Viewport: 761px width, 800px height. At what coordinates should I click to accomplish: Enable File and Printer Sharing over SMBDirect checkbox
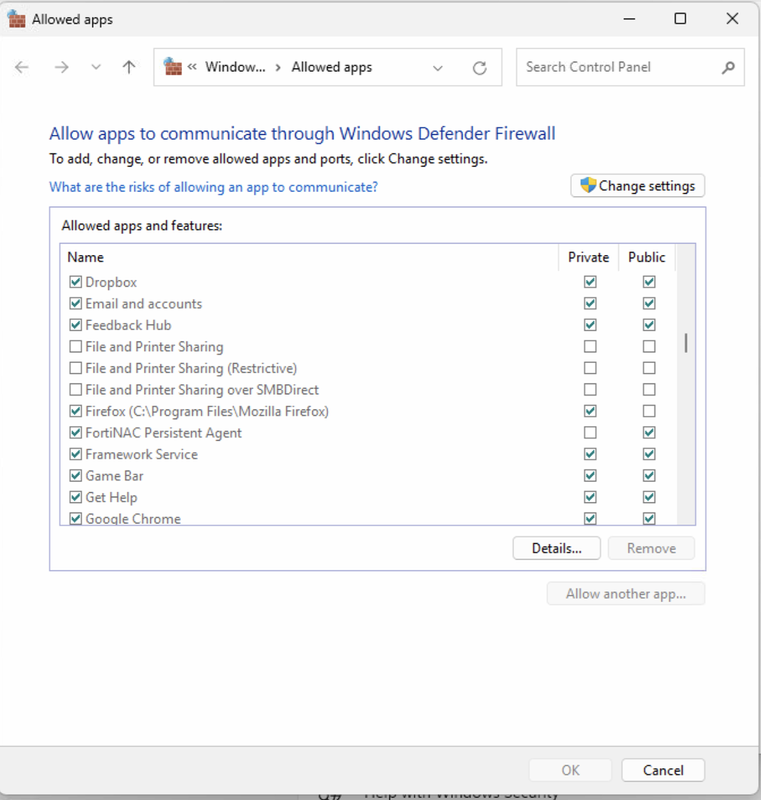click(75, 389)
